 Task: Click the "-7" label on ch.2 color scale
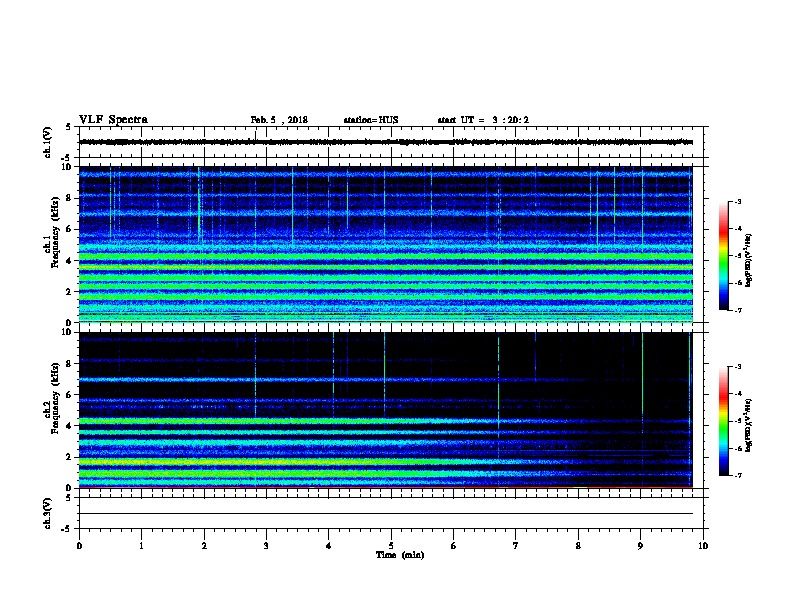pos(738,475)
